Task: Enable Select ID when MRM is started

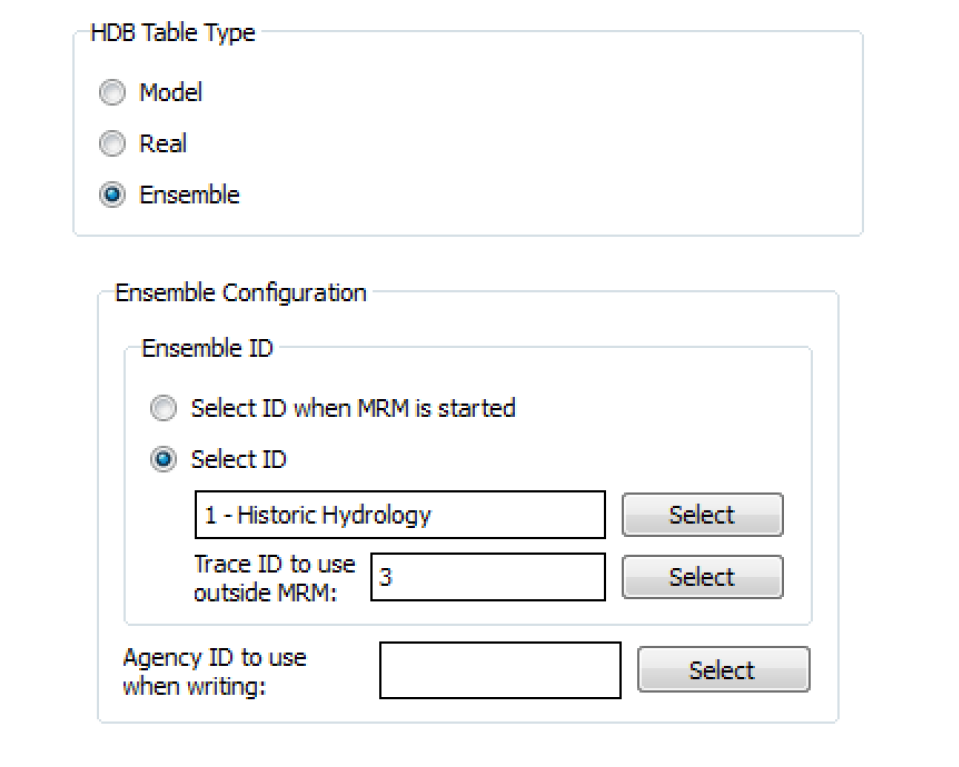Action: 161,408
